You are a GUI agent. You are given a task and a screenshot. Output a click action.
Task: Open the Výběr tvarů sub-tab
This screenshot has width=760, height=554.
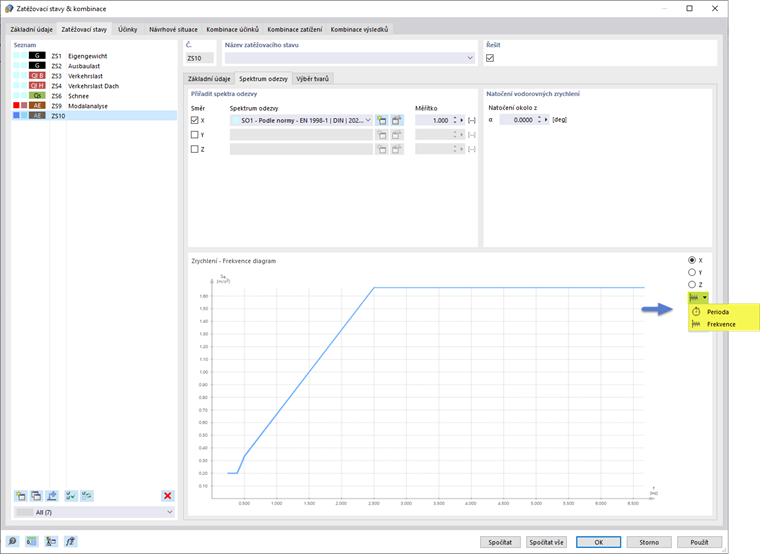(x=313, y=79)
